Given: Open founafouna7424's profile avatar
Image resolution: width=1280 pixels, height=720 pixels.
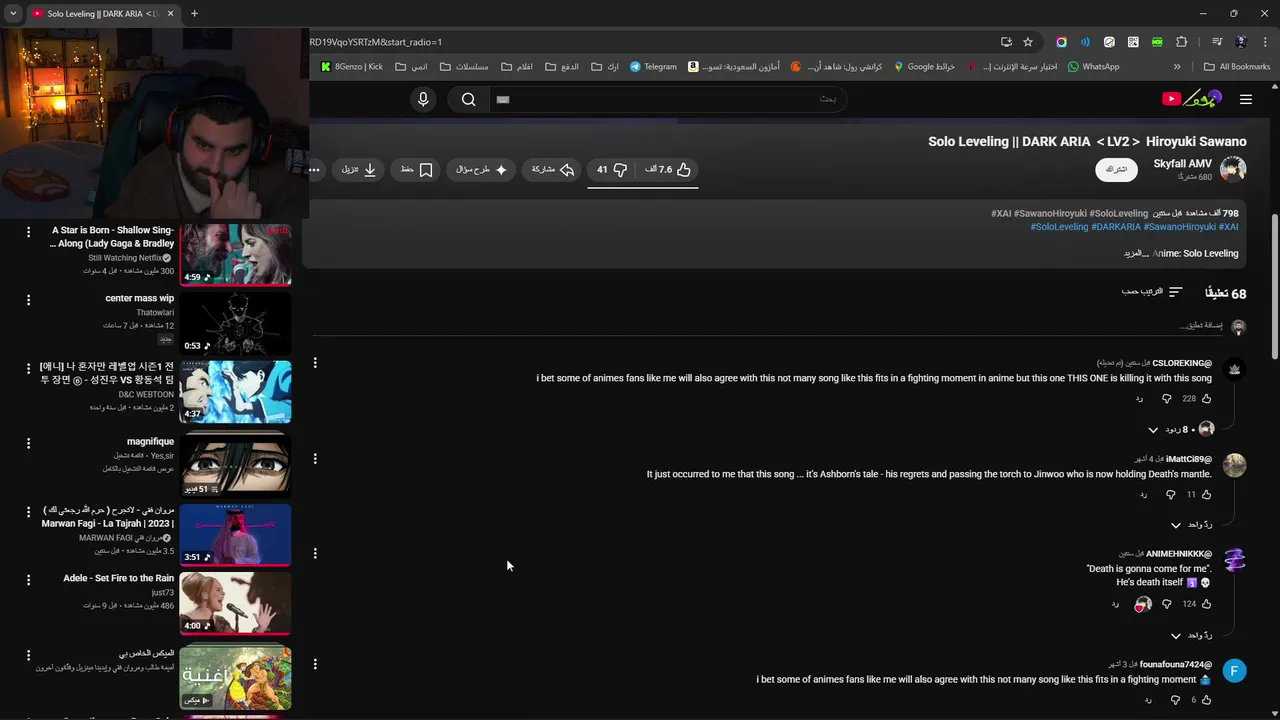Looking at the screenshot, I should [1235, 671].
